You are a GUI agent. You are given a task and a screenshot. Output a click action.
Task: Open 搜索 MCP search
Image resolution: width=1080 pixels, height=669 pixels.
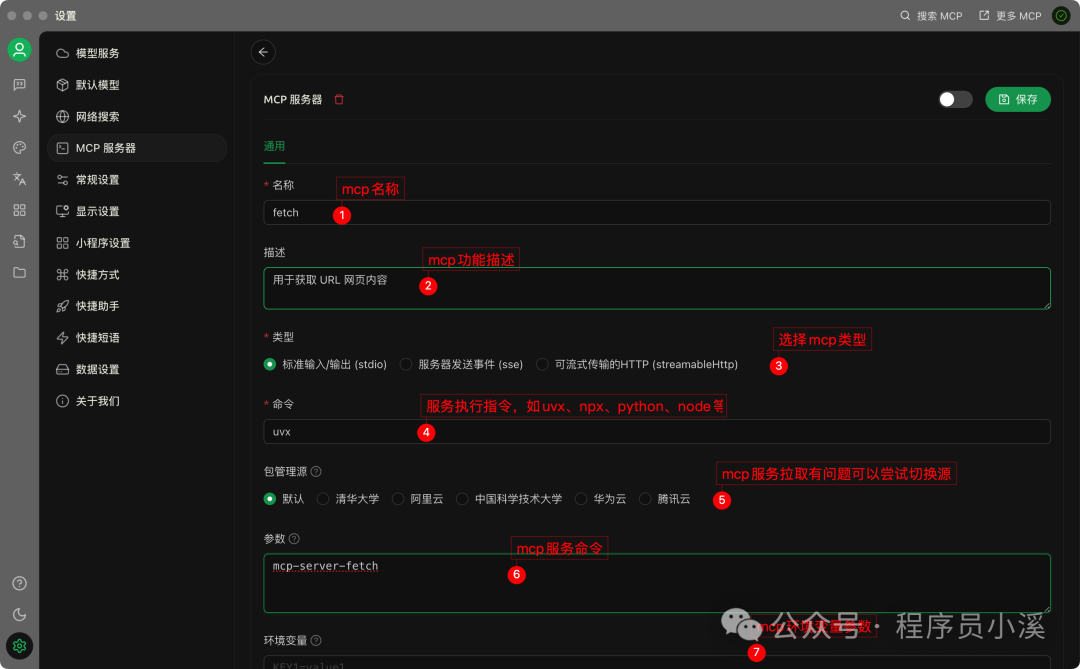(x=931, y=16)
